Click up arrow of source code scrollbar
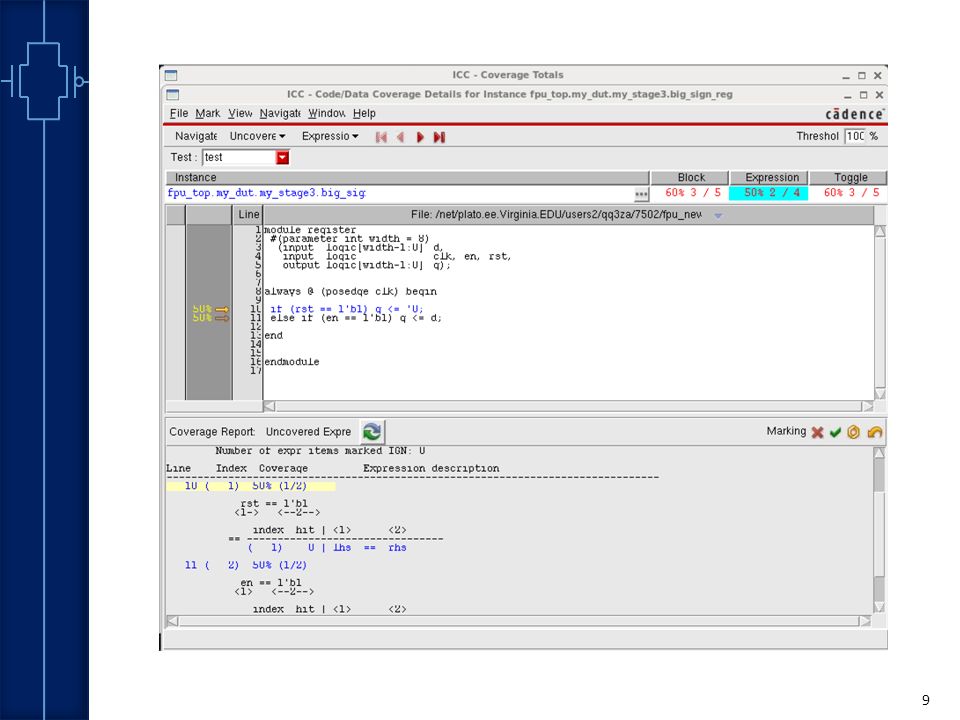Screen dimensions: 960x720 click(880, 231)
